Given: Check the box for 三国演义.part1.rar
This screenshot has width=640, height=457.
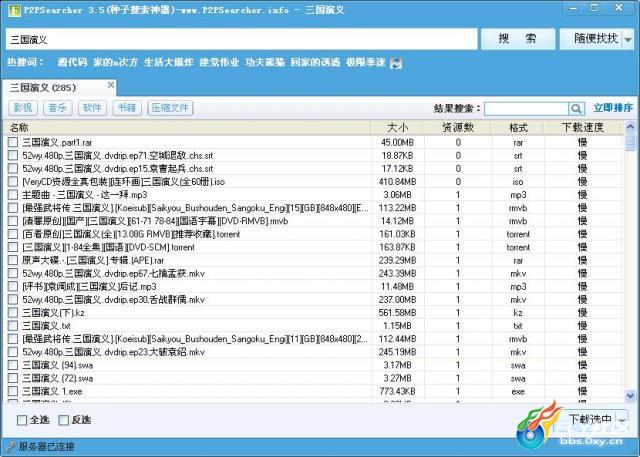Looking at the screenshot, I should [13, 142].
